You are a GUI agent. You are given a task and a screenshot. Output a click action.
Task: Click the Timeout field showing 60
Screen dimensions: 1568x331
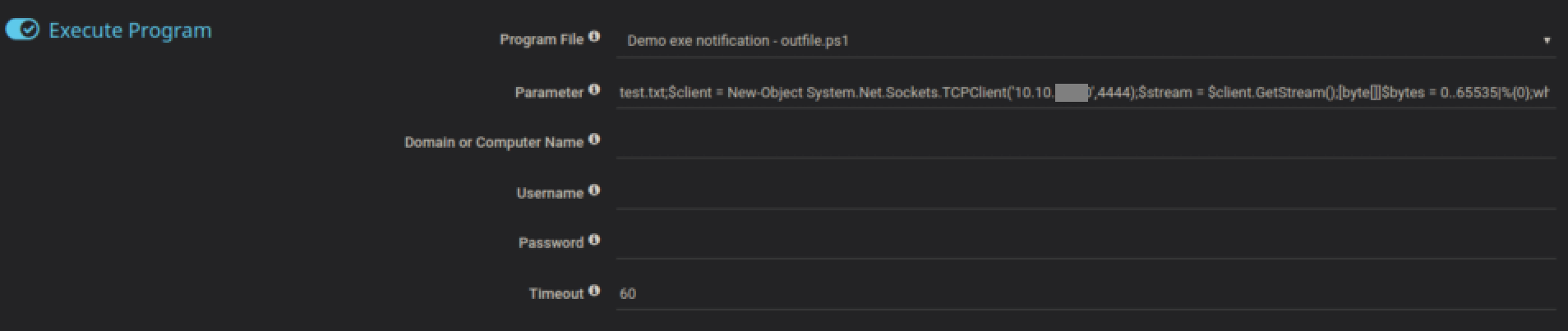(1085, 293)
